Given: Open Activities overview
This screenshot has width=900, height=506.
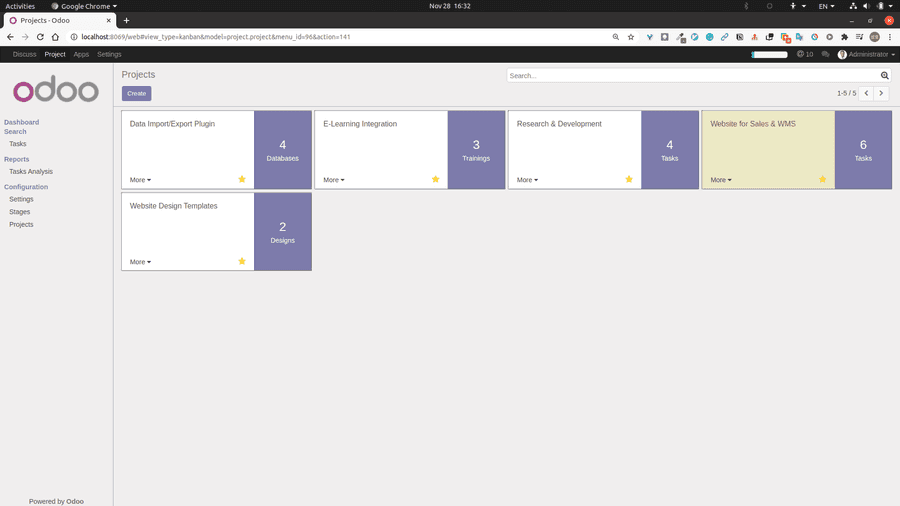Looking at the screenshot, I should (20, 6).
